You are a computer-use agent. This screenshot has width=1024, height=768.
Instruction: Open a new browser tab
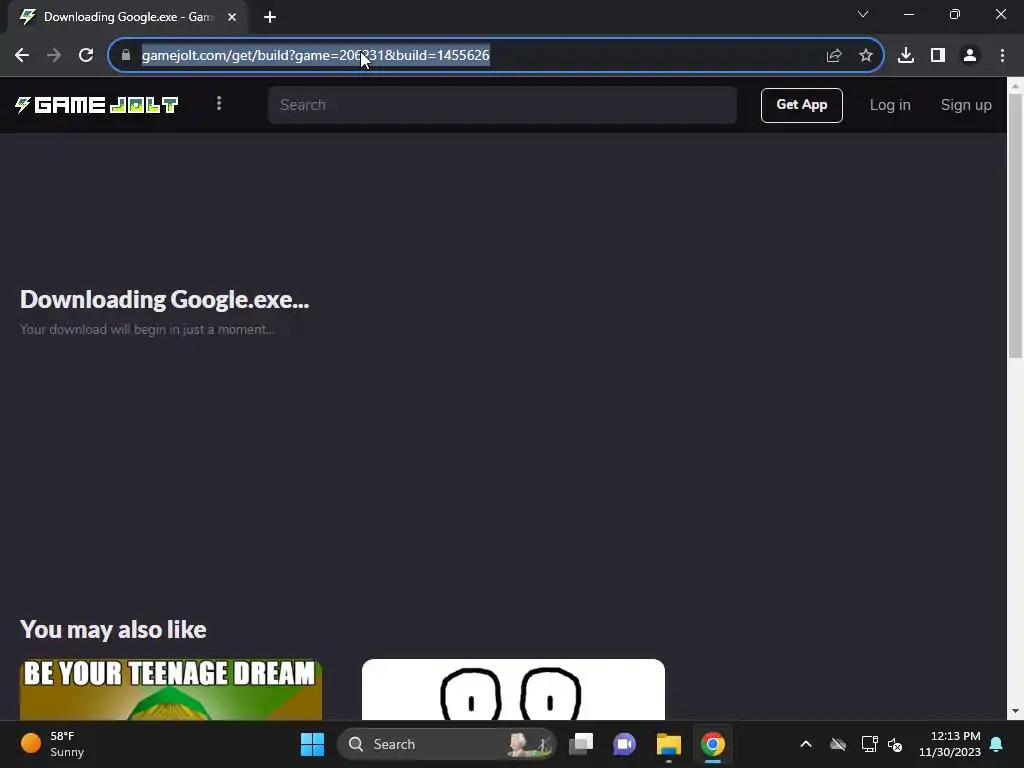point(270,17)
